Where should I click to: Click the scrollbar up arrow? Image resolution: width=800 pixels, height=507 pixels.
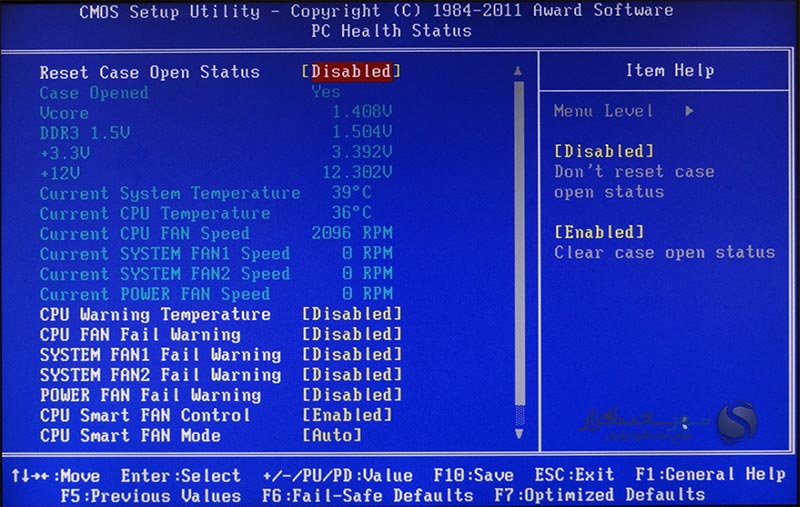click(x=518, y=71)
